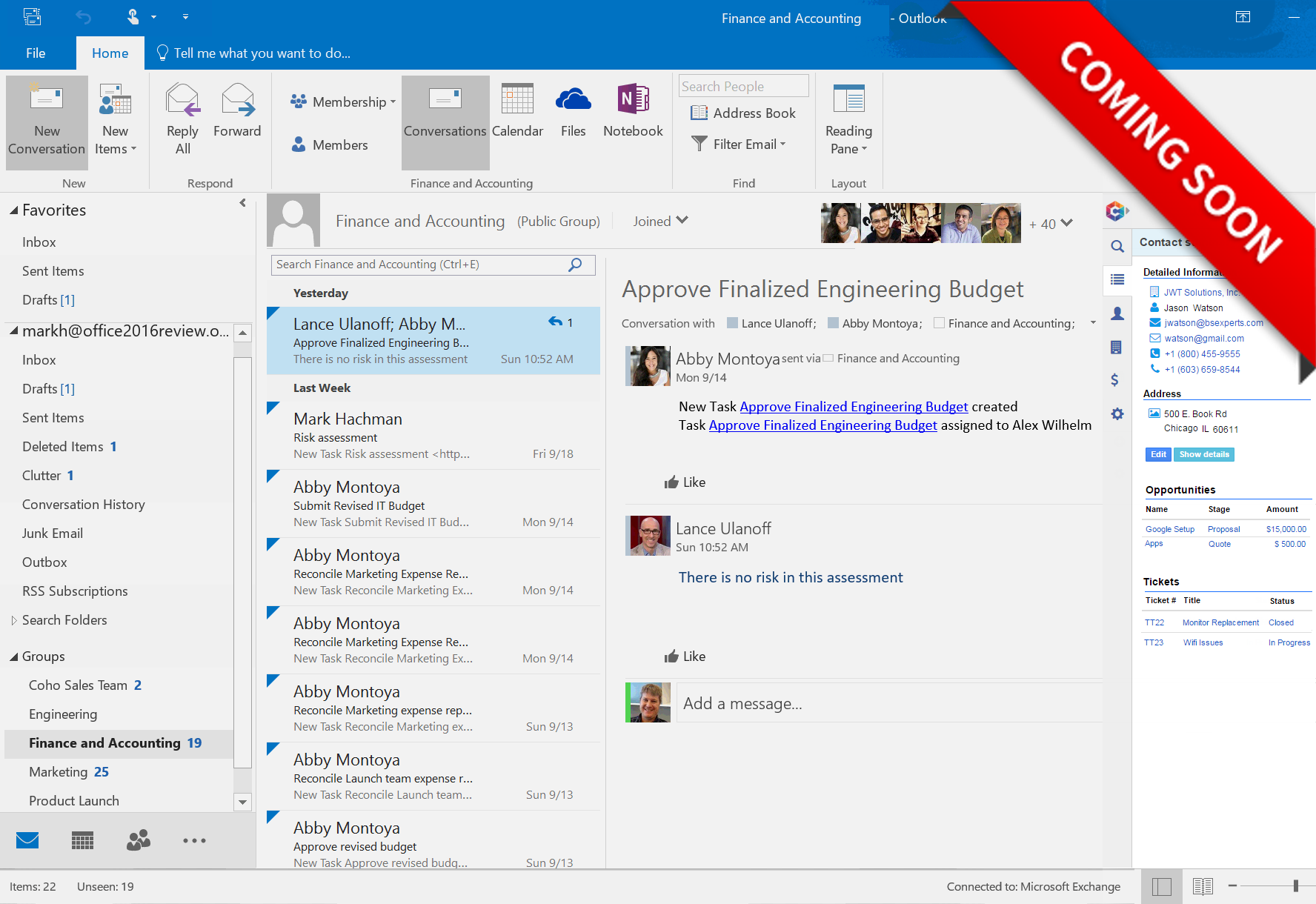This screenshot has width=1316, height=904.
Task: Like Abby Montoya's message
Action: (x=685, y=482)
